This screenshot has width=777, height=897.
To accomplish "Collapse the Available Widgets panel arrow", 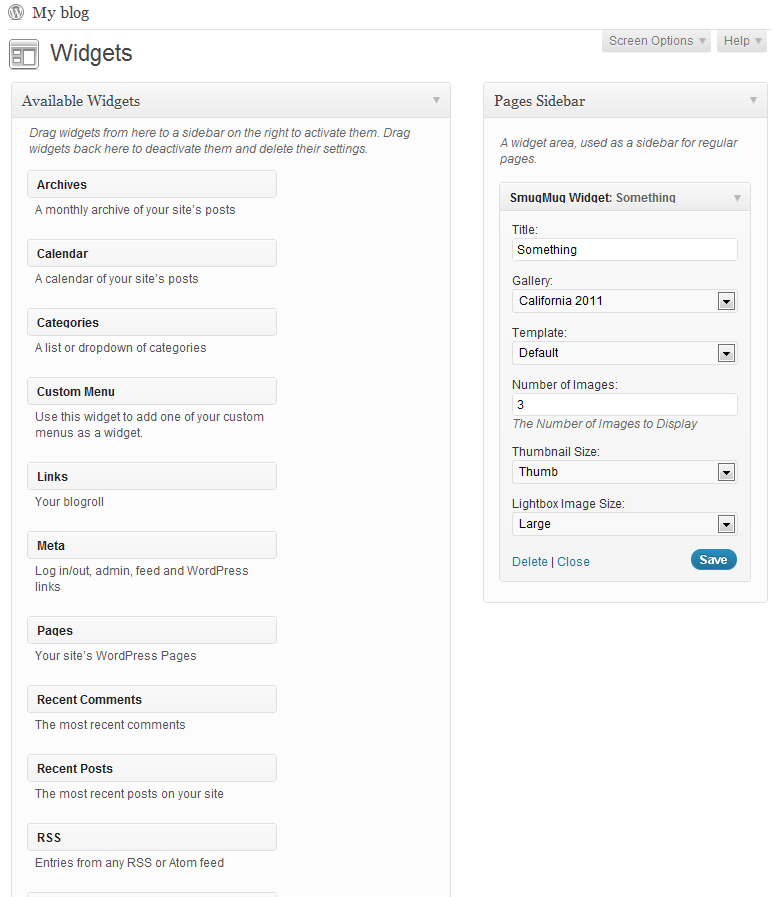I will tap(437, 100).
